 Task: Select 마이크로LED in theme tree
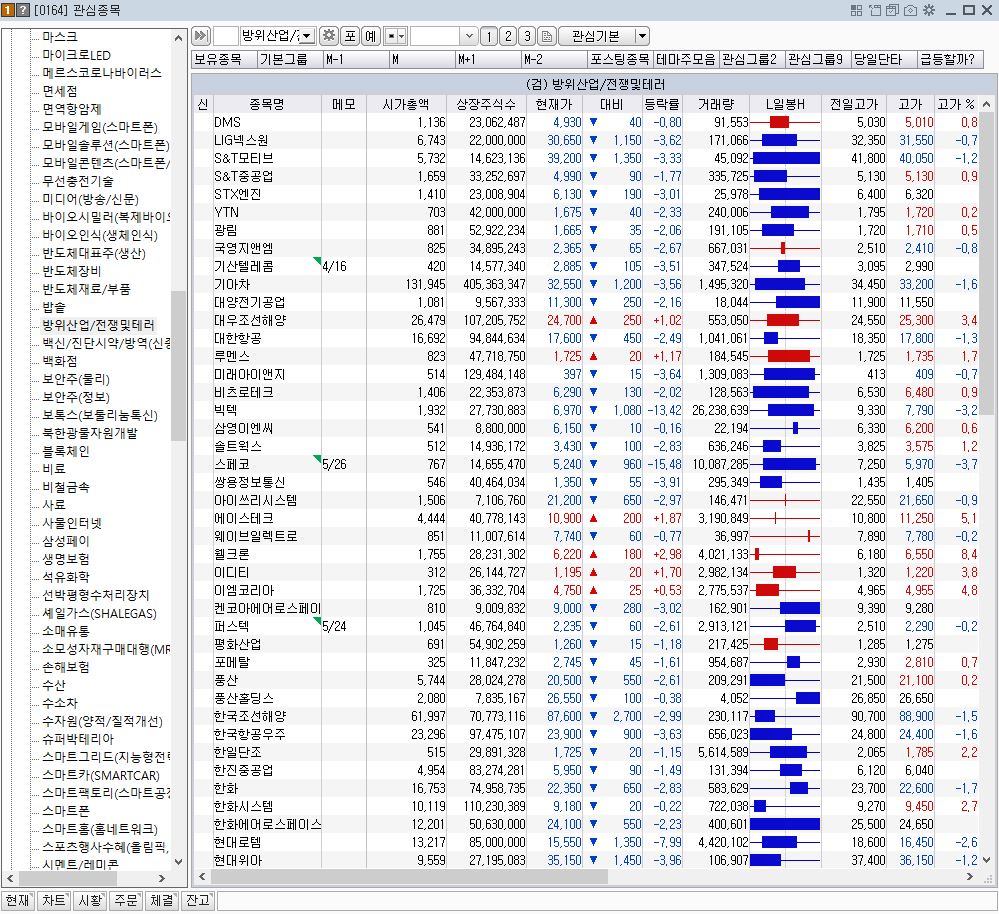point(76,55)
